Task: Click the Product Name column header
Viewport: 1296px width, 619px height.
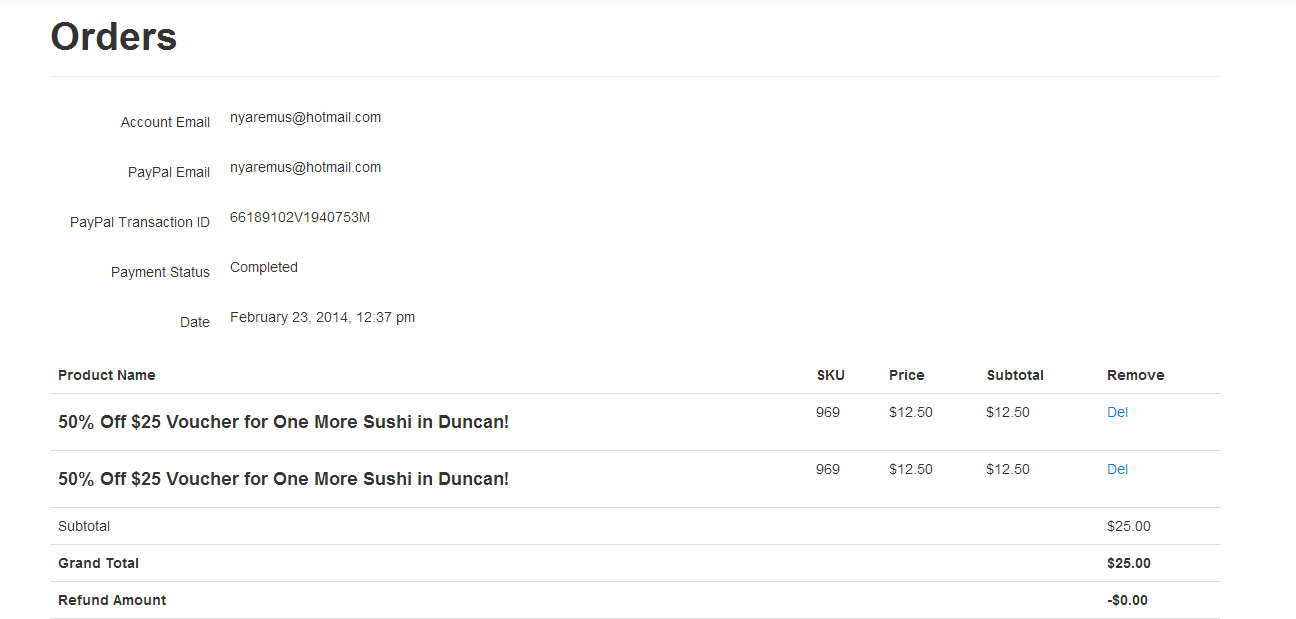Action: (107, 375)
